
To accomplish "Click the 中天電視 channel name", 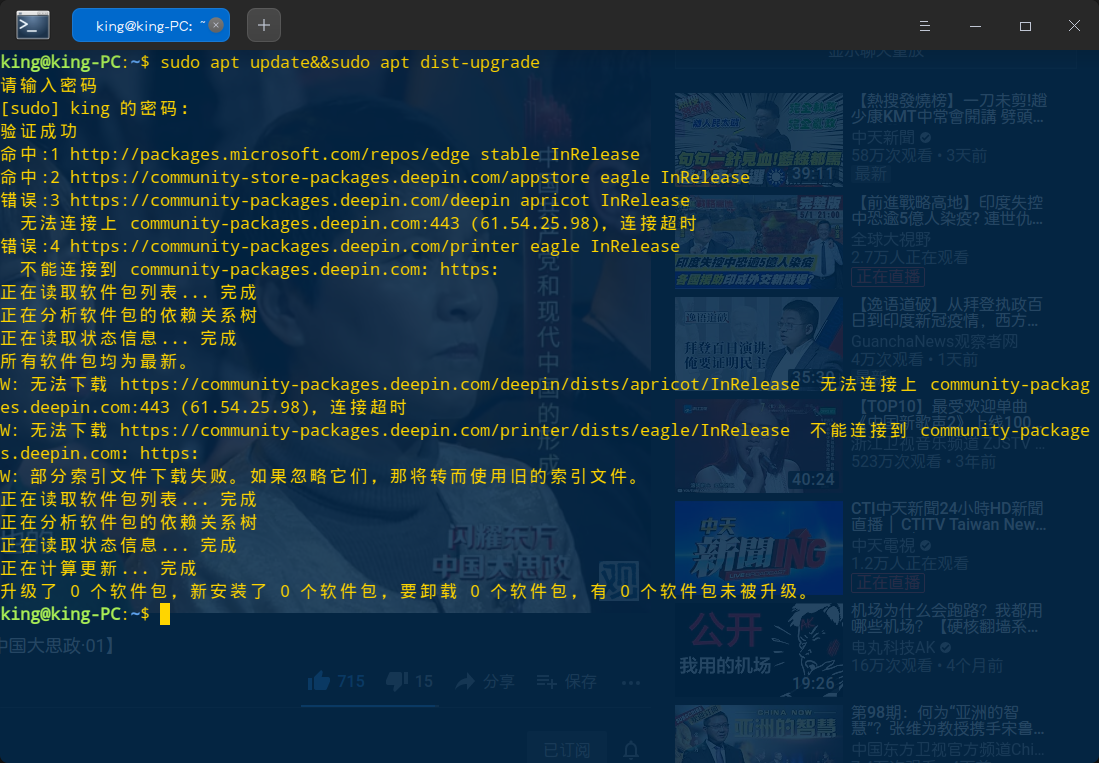I will pos(883,545).
